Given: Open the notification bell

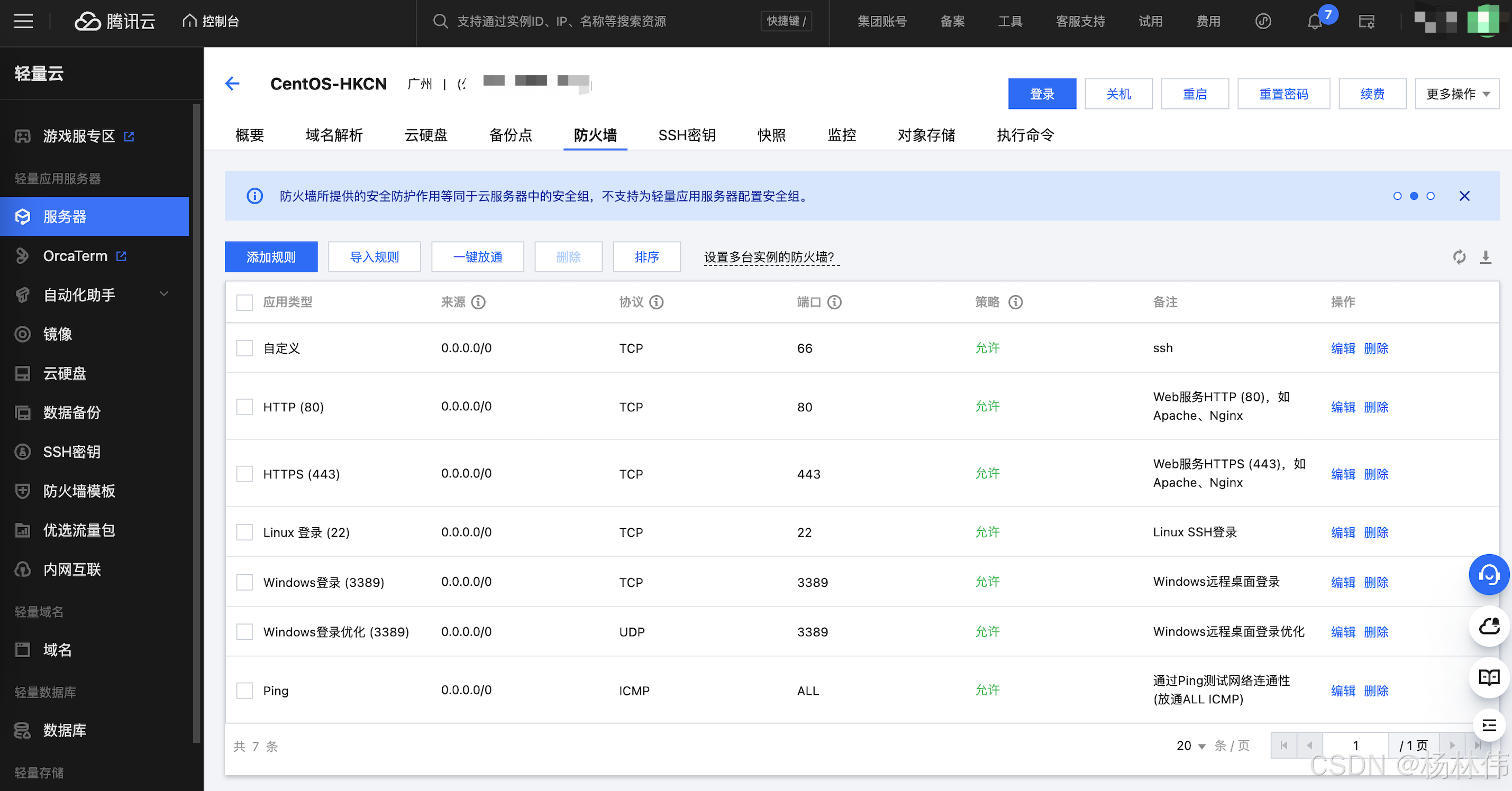Looking at the screenshot, I should pos(1315,22).
